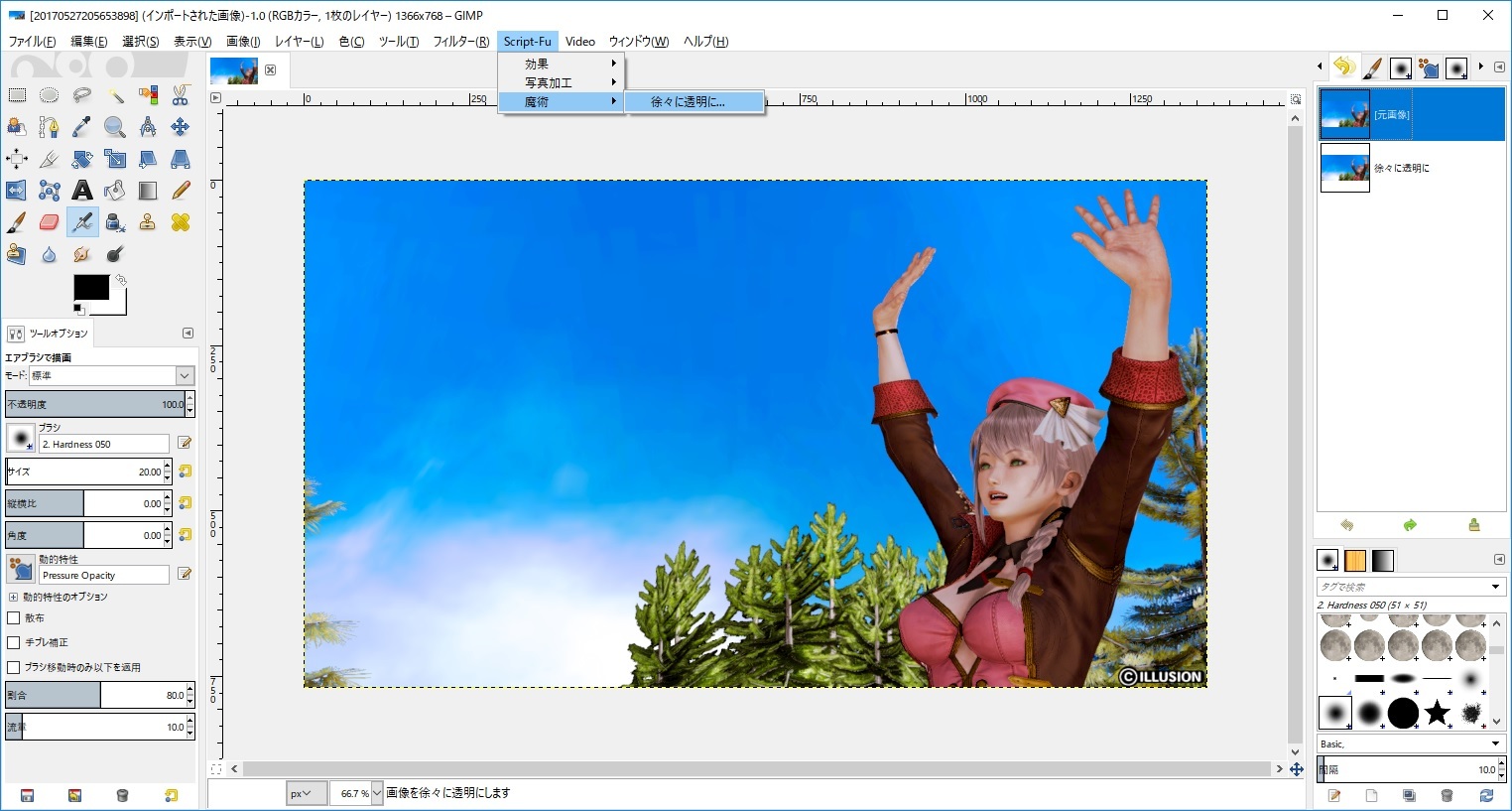Open the tool options panel menu arrow
This screenshot has width=1512, height=811.
click(188, 333)
